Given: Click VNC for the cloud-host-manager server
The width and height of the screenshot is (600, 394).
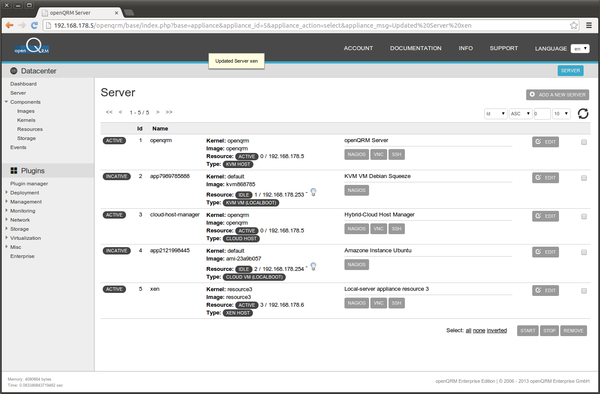Looking at the screenshot, I should [378, 229].
